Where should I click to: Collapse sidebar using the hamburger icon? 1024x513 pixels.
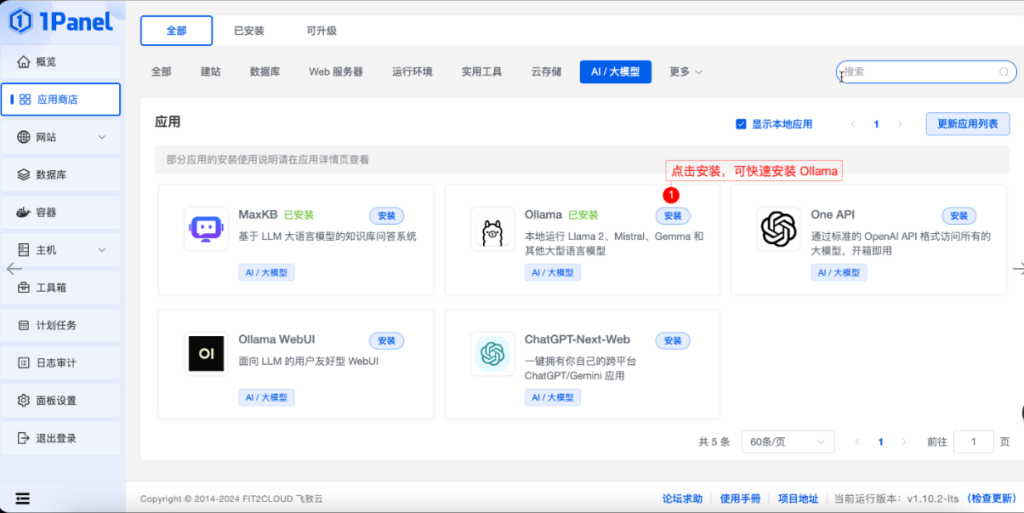click(x=22, y=499)
